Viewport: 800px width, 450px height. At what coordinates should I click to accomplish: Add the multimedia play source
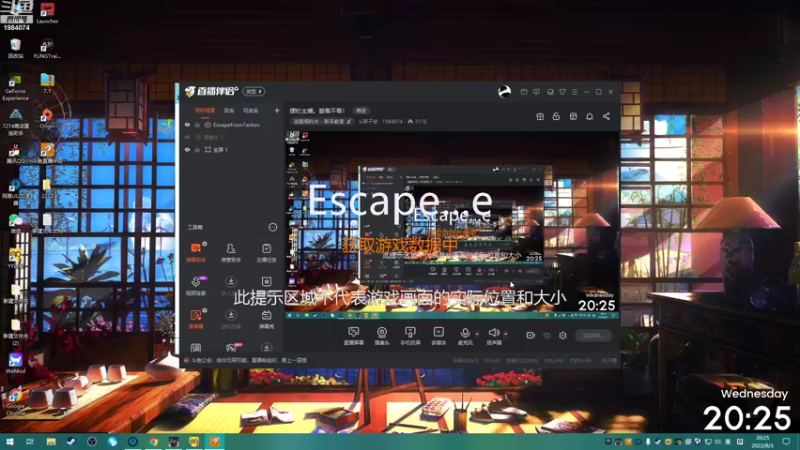click(x=438, y=335)
